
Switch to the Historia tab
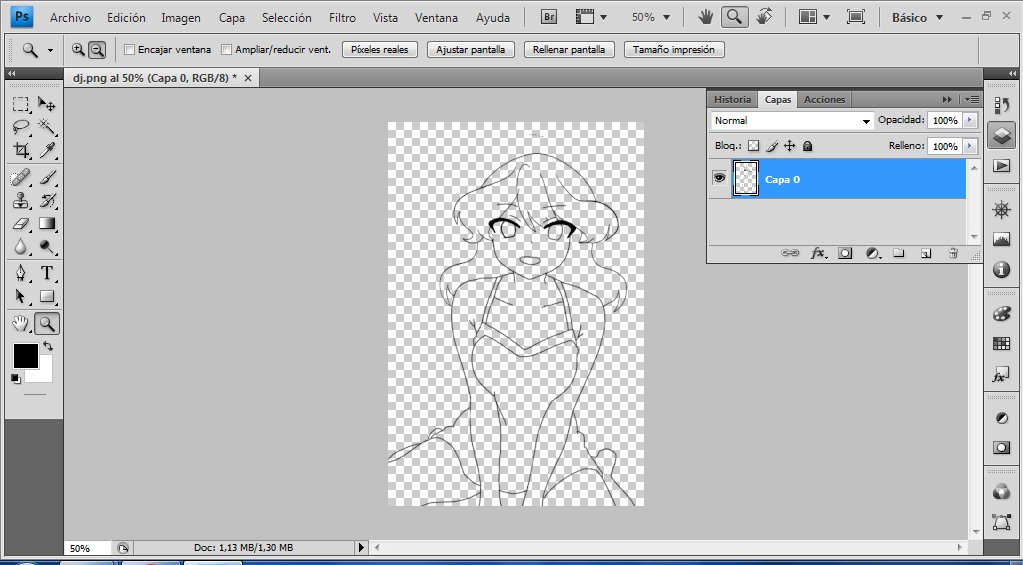[x=732, y=99]
